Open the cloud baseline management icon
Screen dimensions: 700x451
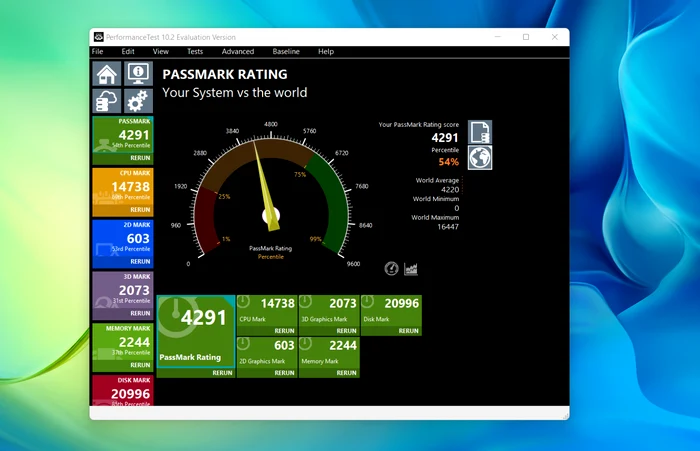pyautogui.click(x=107, y=100)
